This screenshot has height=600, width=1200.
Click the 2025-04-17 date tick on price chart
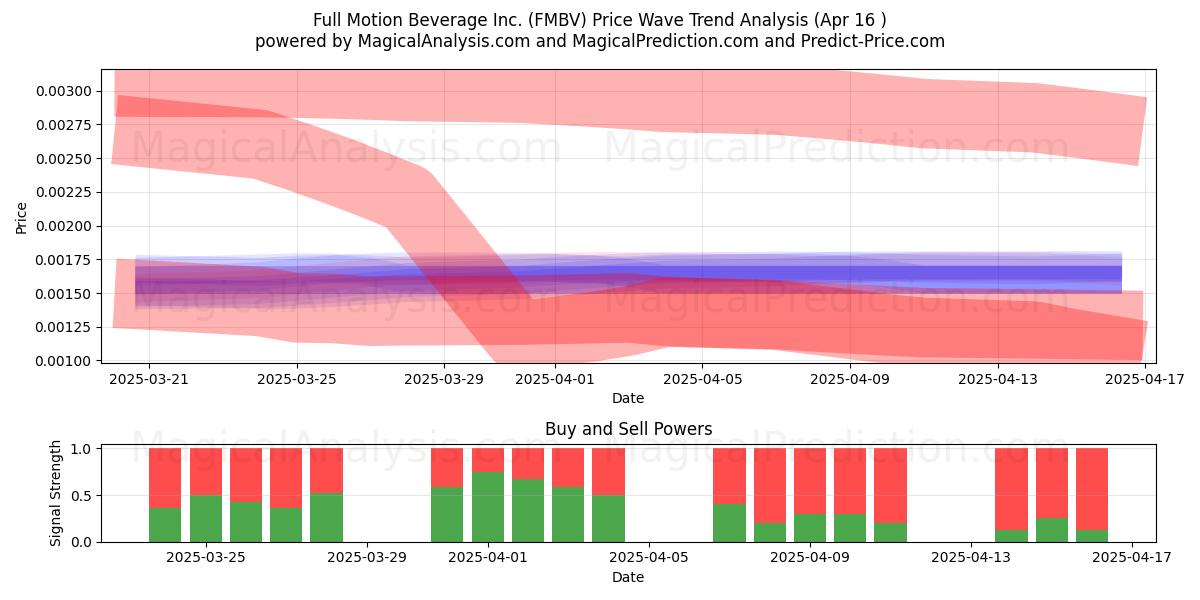coord(1146,379)
